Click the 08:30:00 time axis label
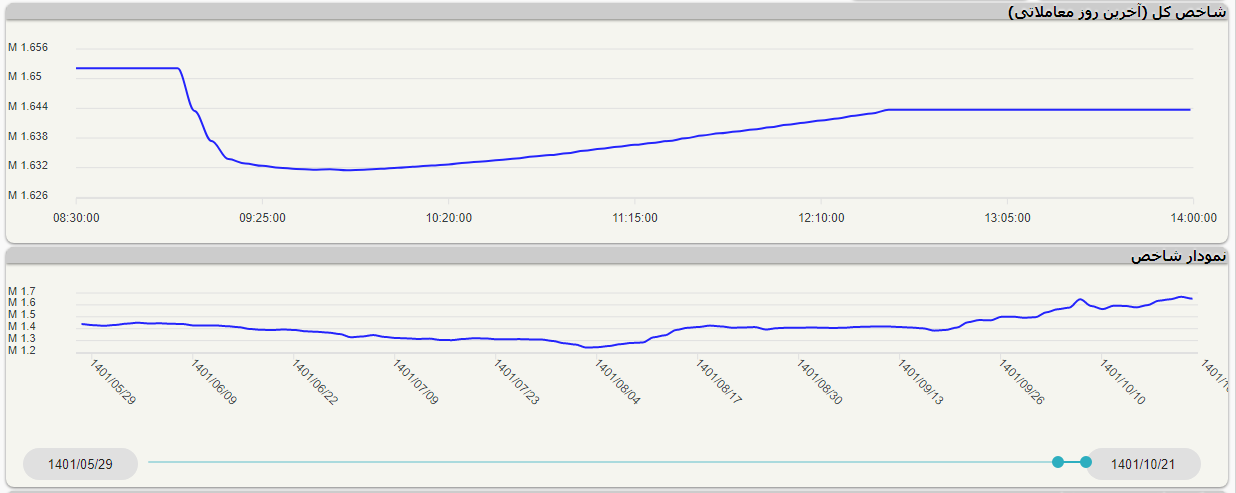 click(76, 217)
